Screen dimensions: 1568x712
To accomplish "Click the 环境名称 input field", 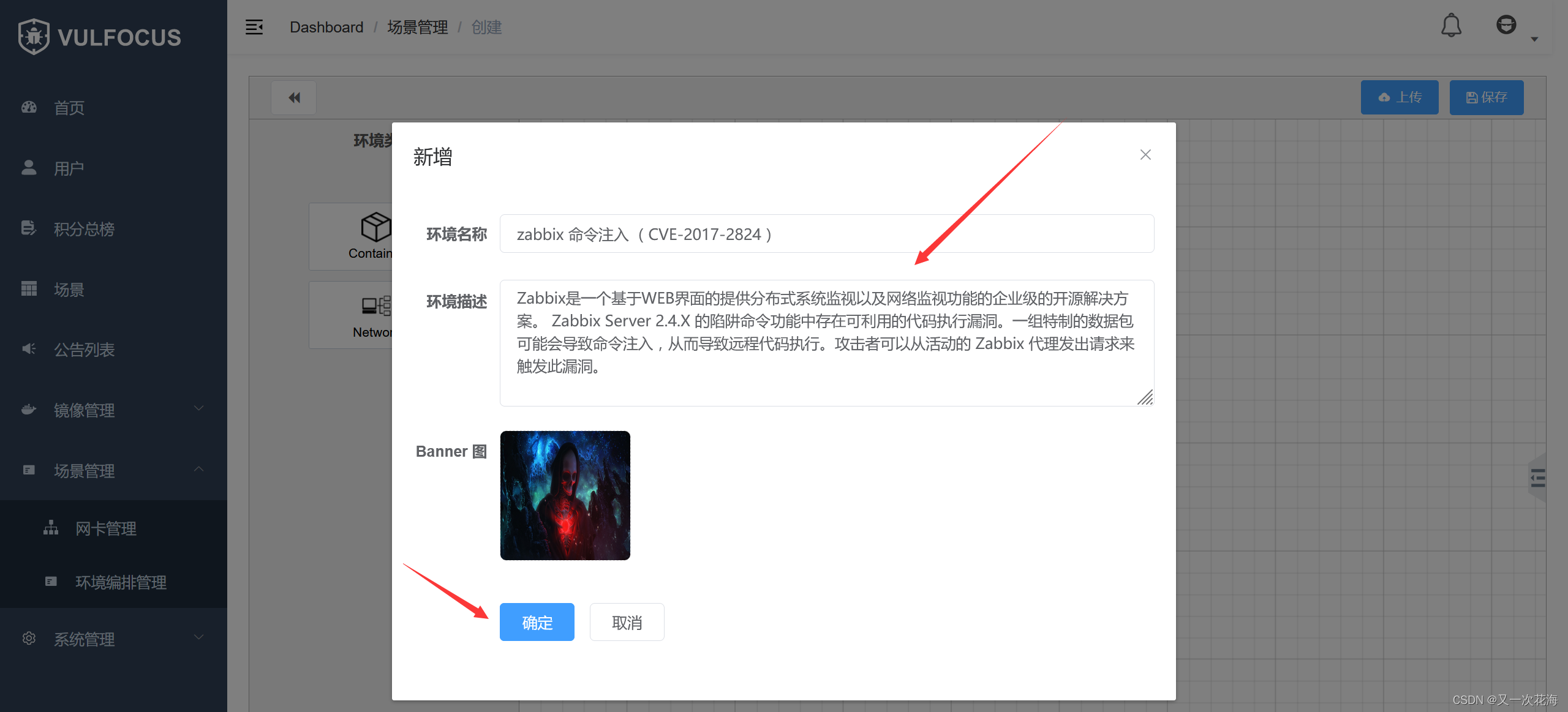I will pyautogui.click(x=827, y=233).
